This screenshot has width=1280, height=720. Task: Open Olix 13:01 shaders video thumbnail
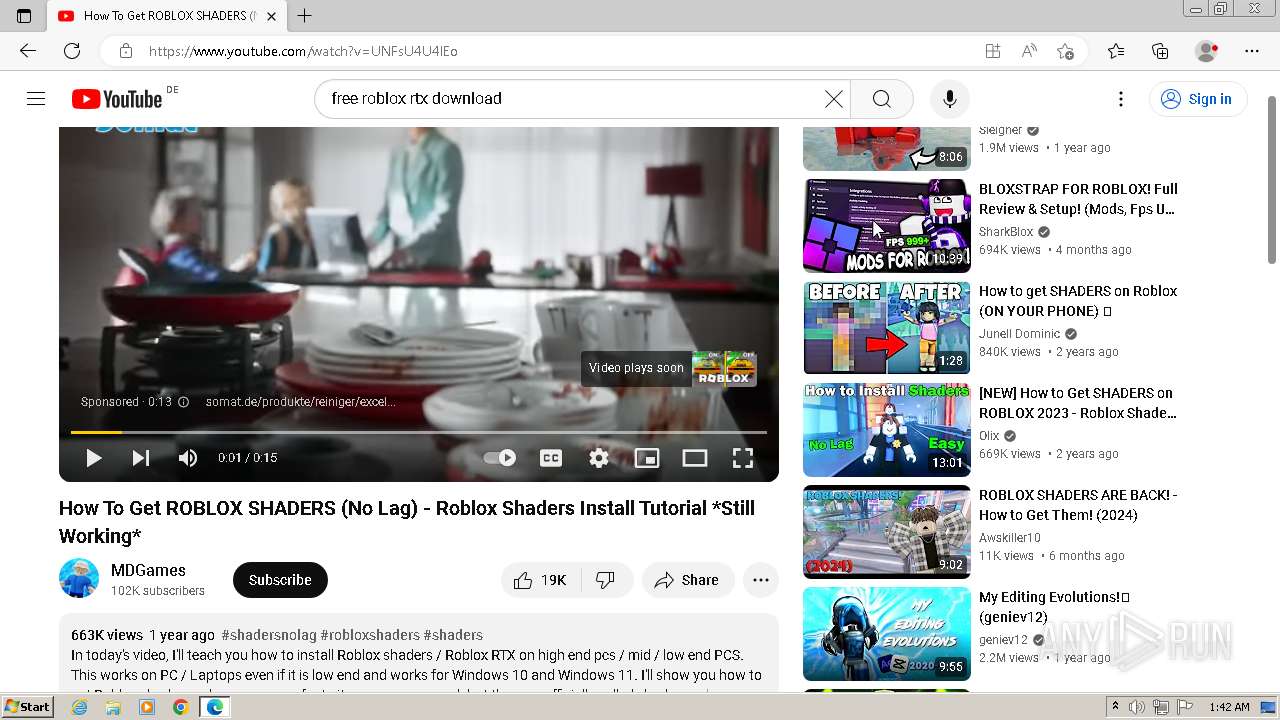887,430
